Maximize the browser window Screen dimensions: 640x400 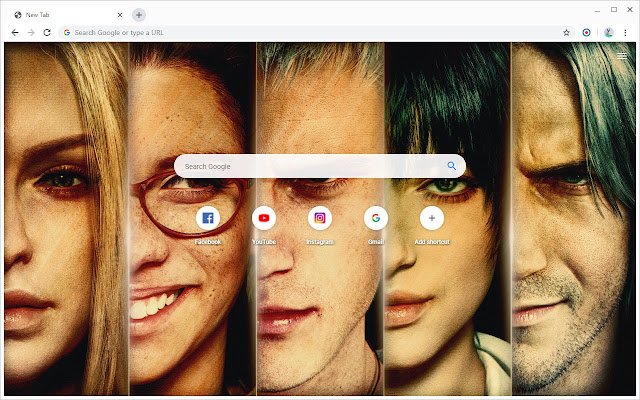click(x=614, y=9)
